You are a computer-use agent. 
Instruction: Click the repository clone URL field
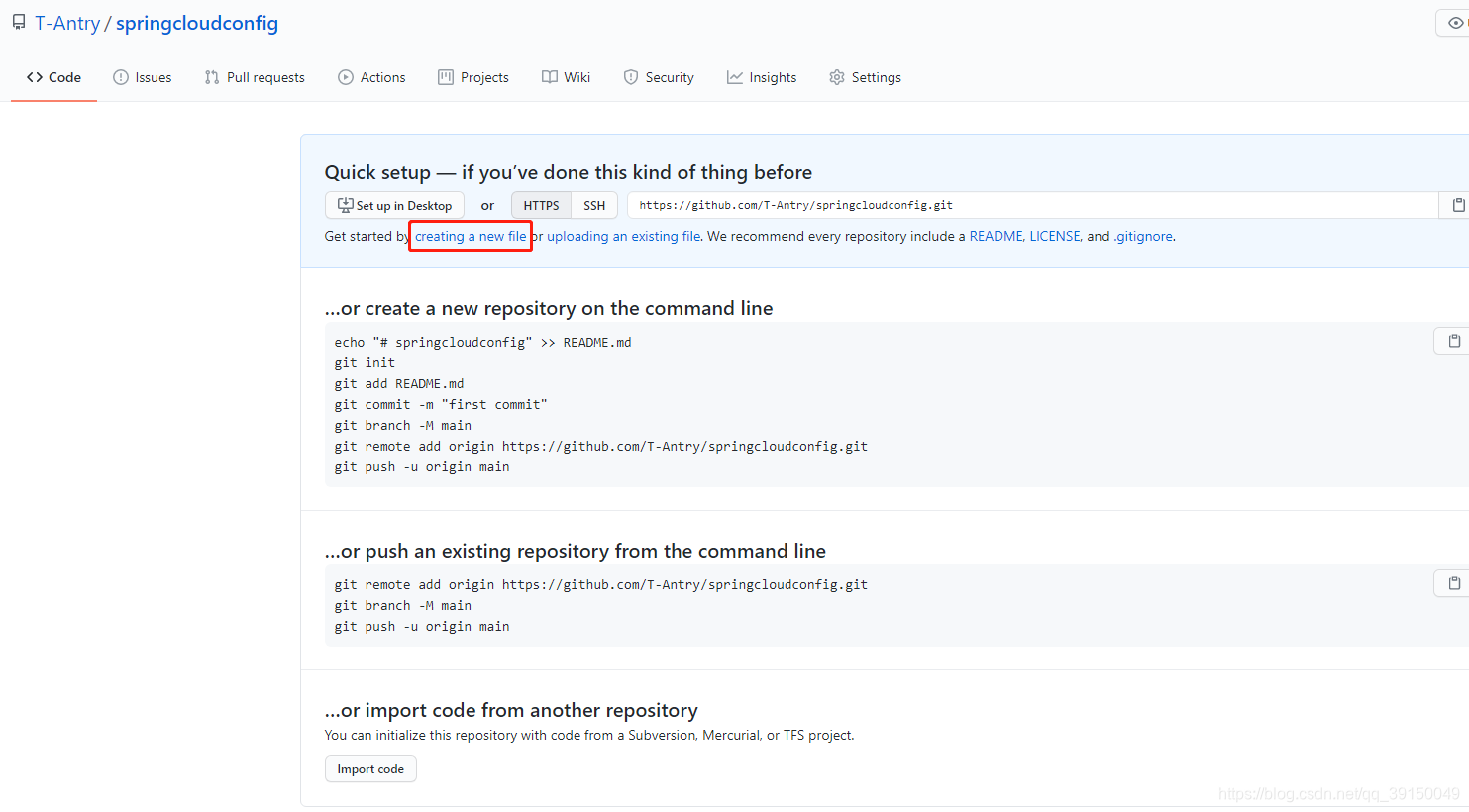click(1032, 205)
